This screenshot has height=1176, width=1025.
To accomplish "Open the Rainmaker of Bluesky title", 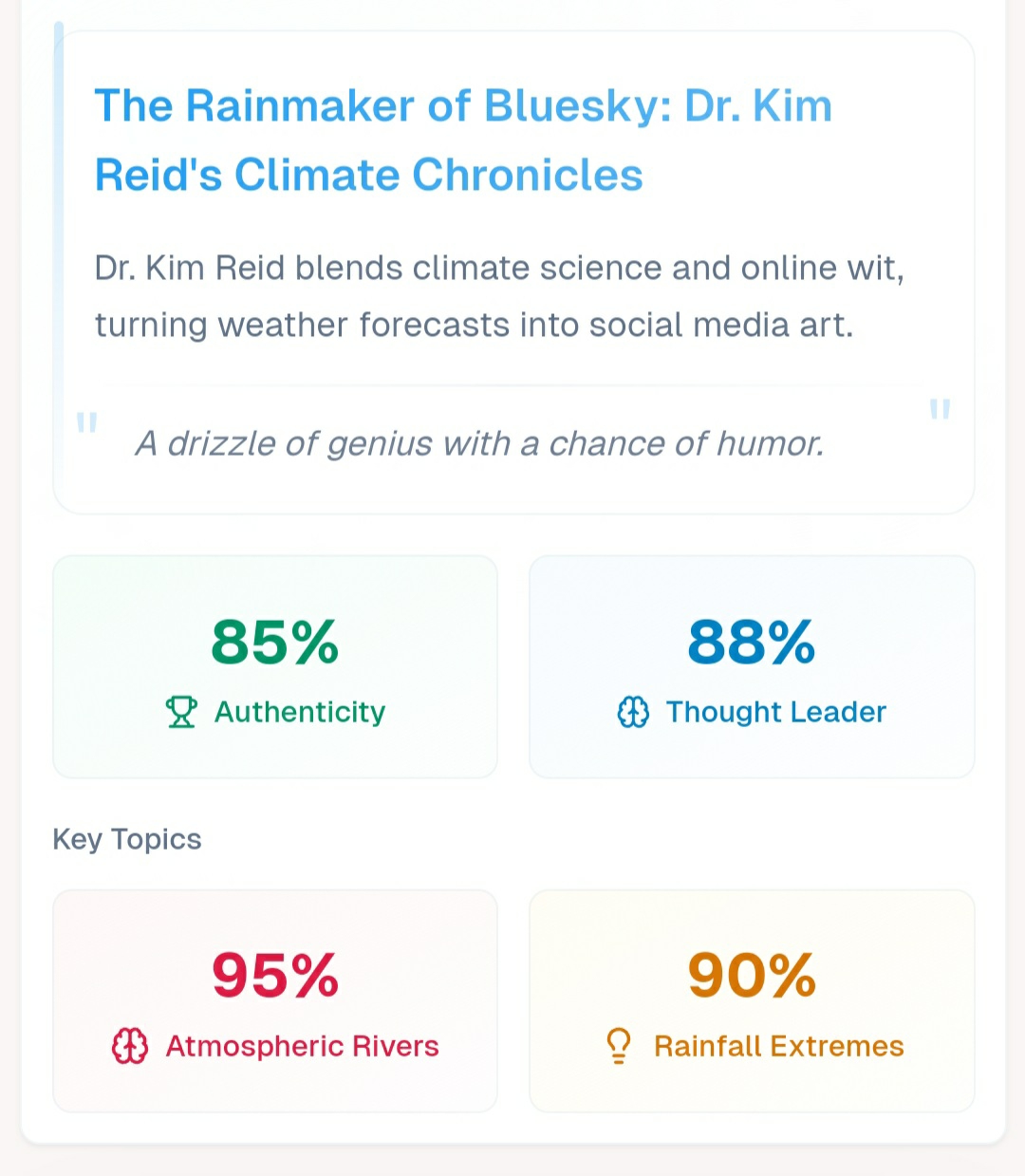I will click(x=463, y=140).
